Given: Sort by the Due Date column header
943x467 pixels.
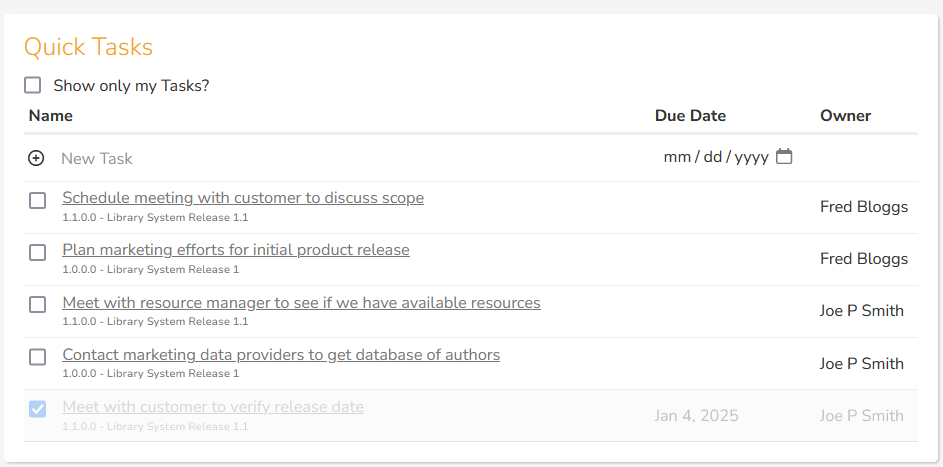Looking at the screenshot, I should pyautogui.click(x=690, y=116).
